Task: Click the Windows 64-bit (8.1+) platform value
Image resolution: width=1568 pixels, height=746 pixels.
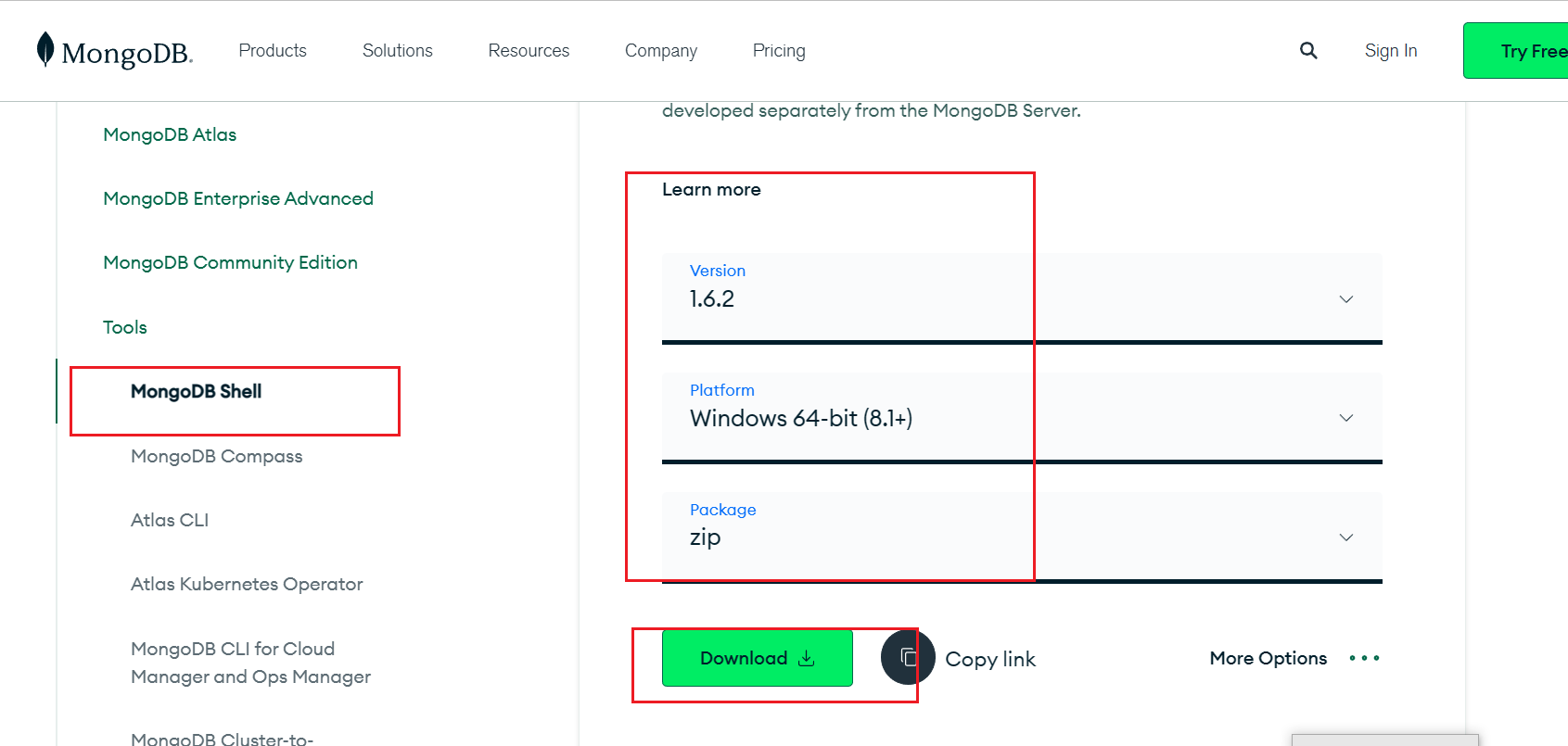Action: coord(801,418)
